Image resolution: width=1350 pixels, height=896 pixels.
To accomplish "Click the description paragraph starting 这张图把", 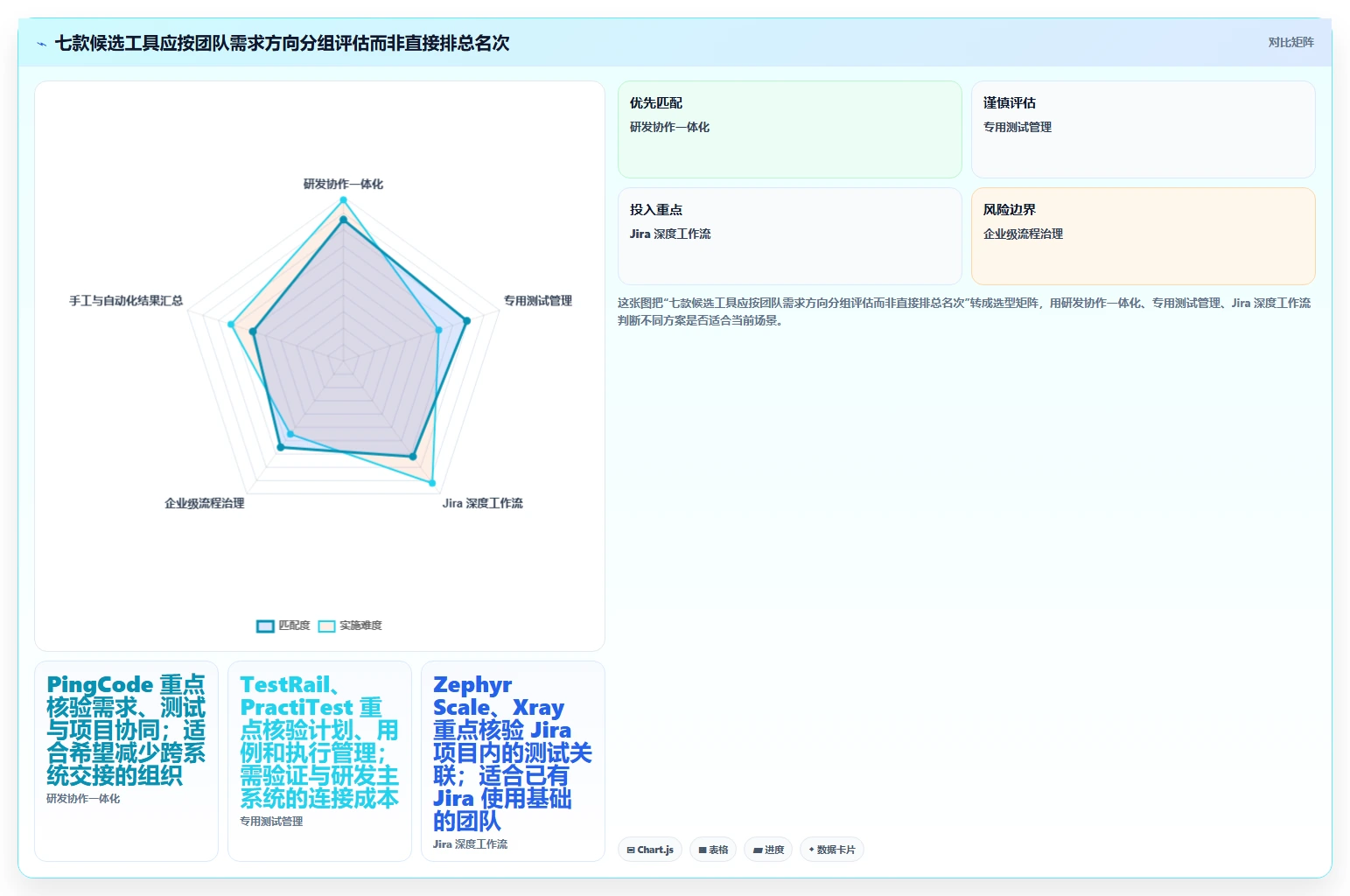I will (964, 311).
